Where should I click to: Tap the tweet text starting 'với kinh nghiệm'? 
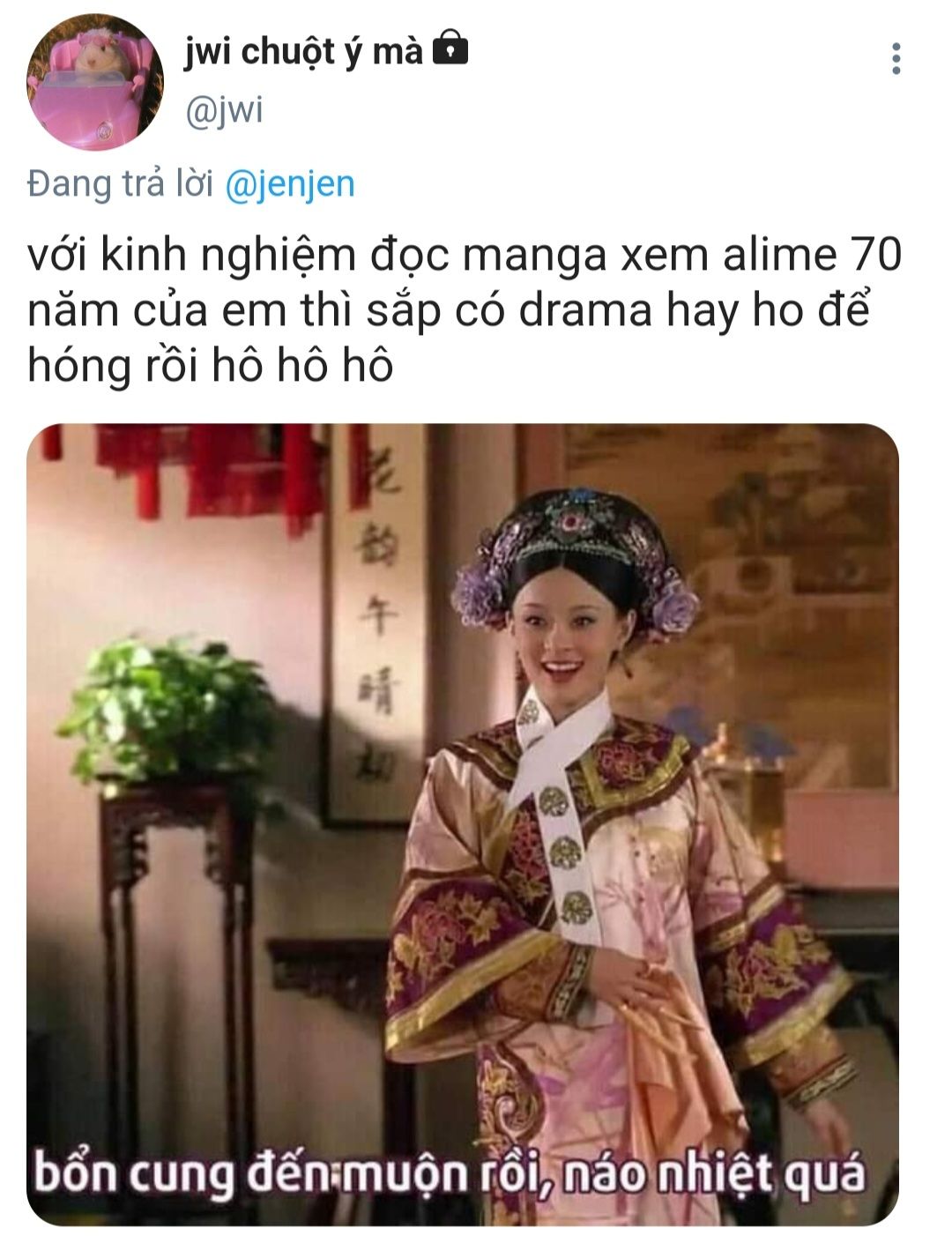point(465,309)
